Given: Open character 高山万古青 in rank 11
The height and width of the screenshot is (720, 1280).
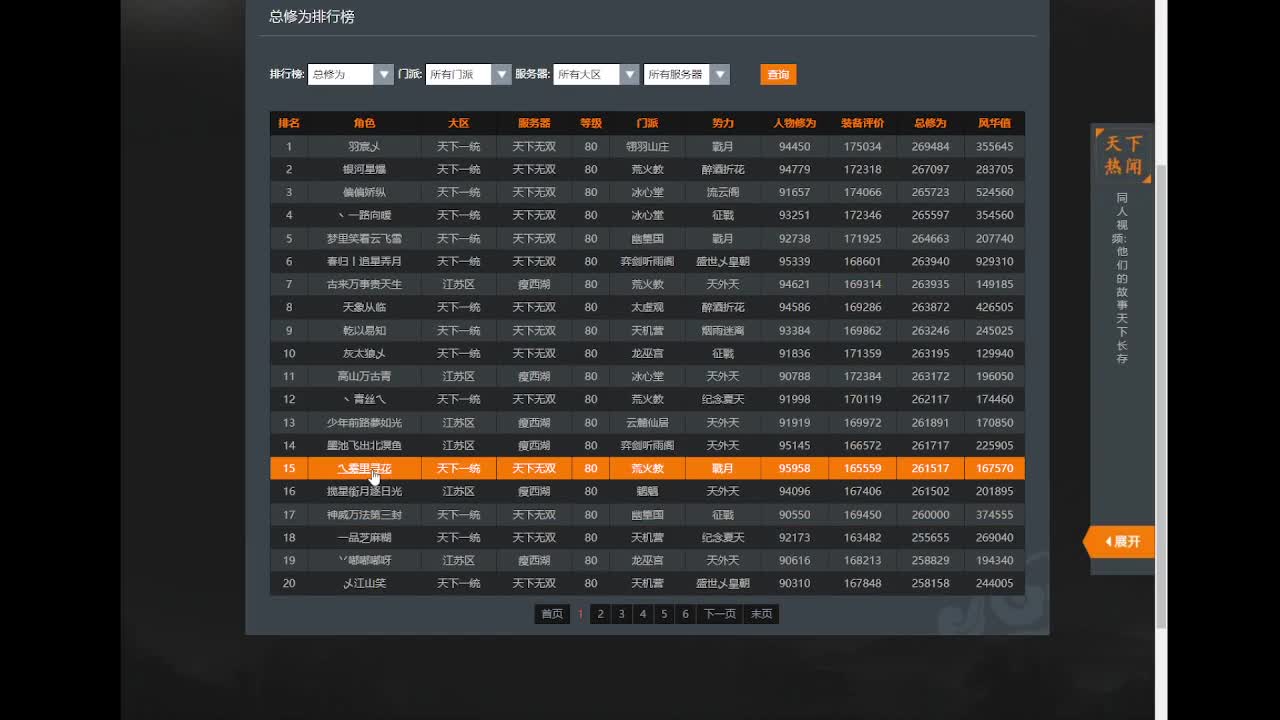Looking at the screenshot, I should [x=364, y=376].
